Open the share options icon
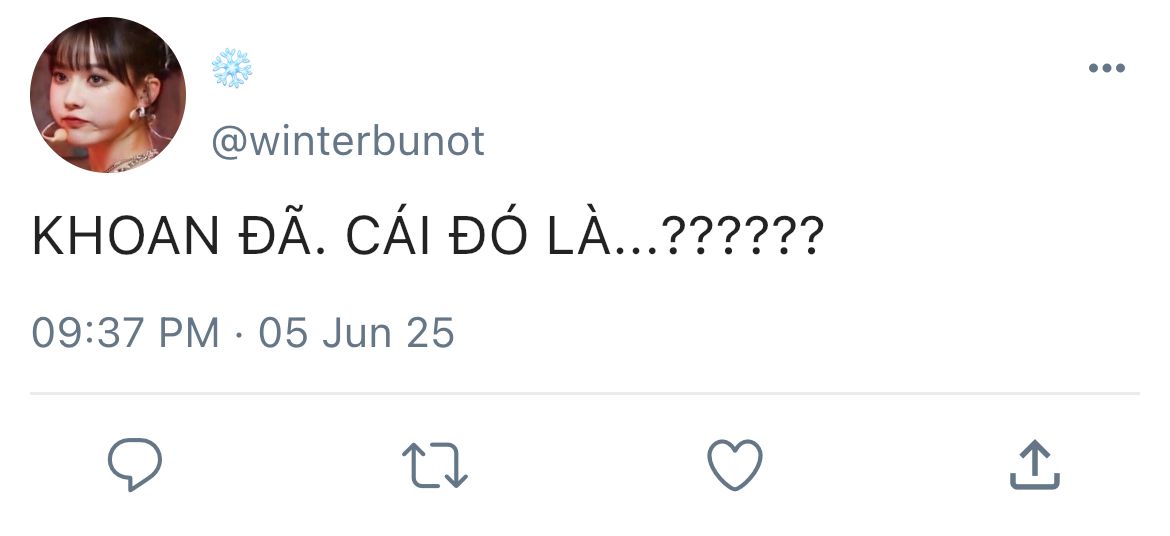Screen dimensions: 1170x536 click(1035, 464)
